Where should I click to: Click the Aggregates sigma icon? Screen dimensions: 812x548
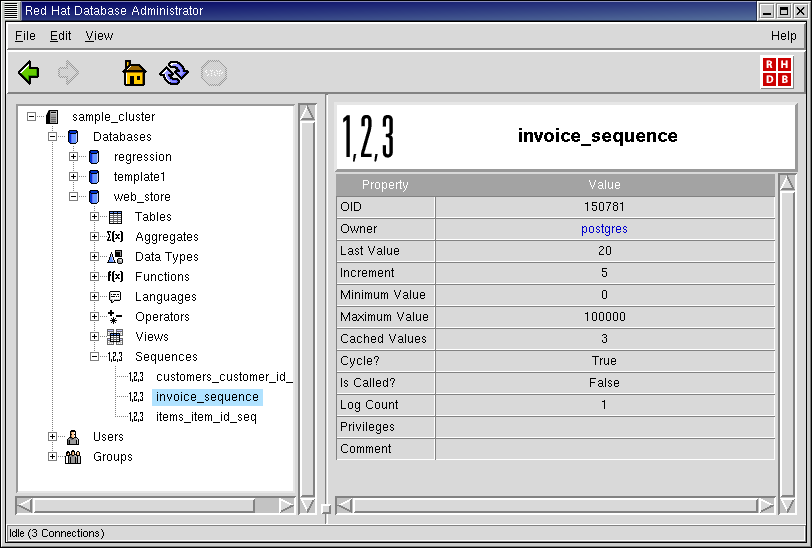115,237
